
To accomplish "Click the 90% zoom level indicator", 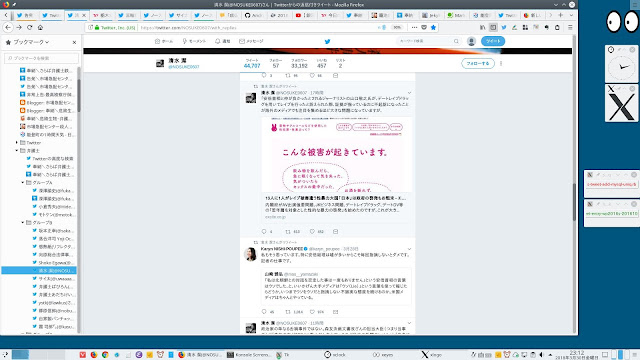I will click(397, 27).
